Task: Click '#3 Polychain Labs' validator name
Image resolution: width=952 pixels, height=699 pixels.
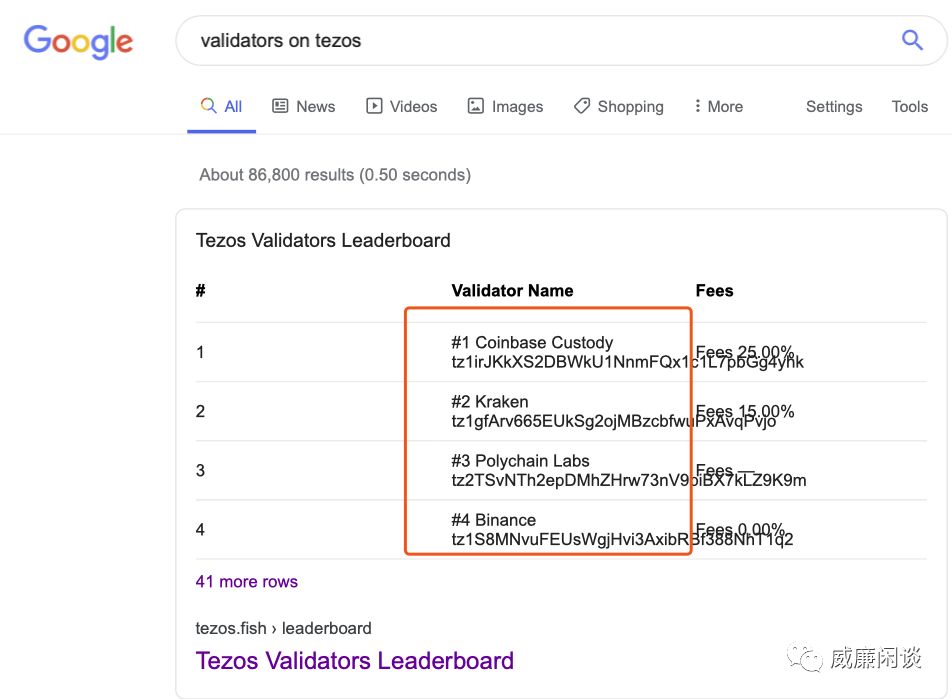Action: [x=520, y=461]
